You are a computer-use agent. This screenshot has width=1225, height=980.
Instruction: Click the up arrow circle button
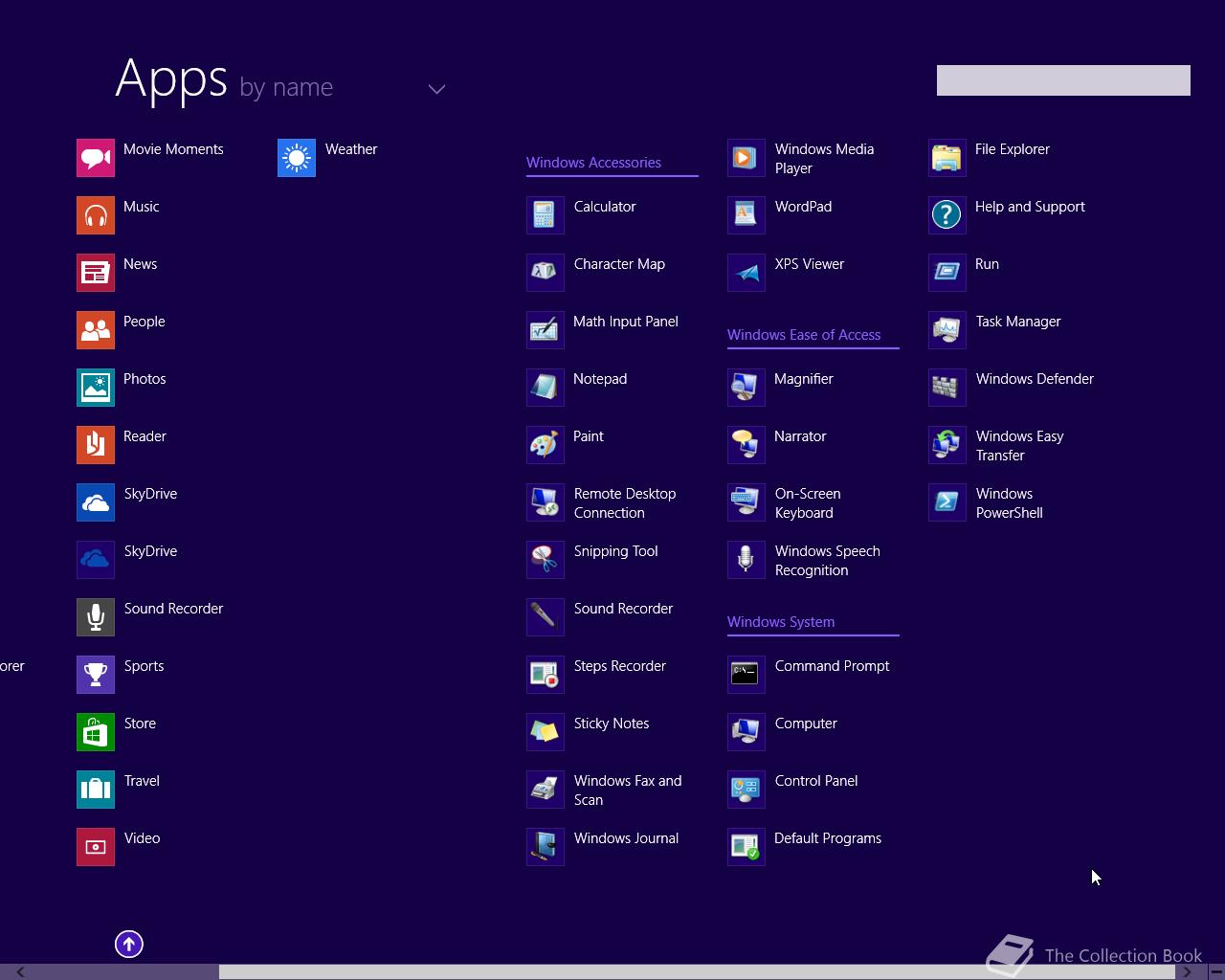tap(129, 945)
